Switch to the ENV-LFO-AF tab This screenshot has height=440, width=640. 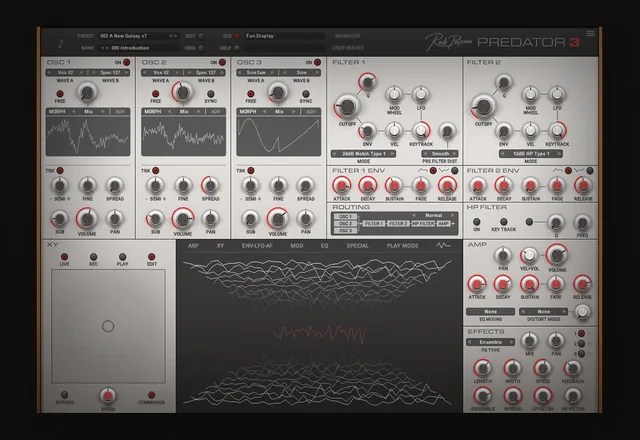click(257, 246)
